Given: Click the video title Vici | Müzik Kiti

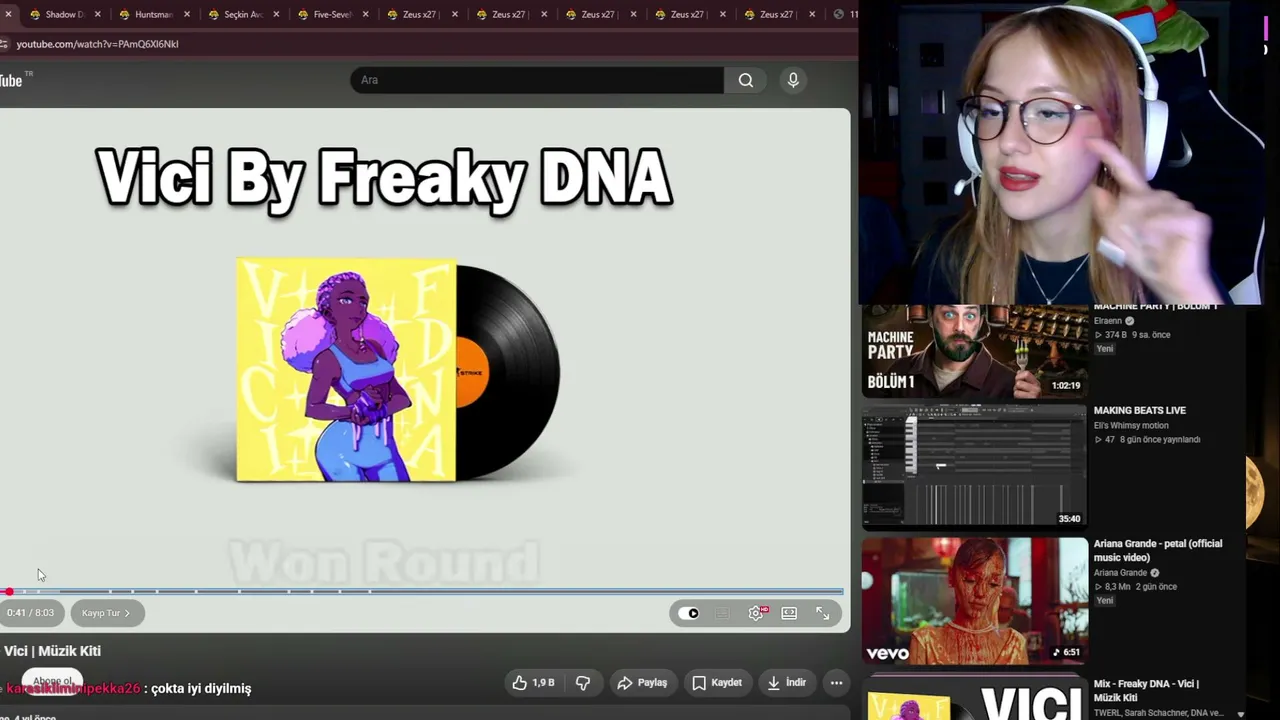Looking at the screenshot, I should click(52, 651).
